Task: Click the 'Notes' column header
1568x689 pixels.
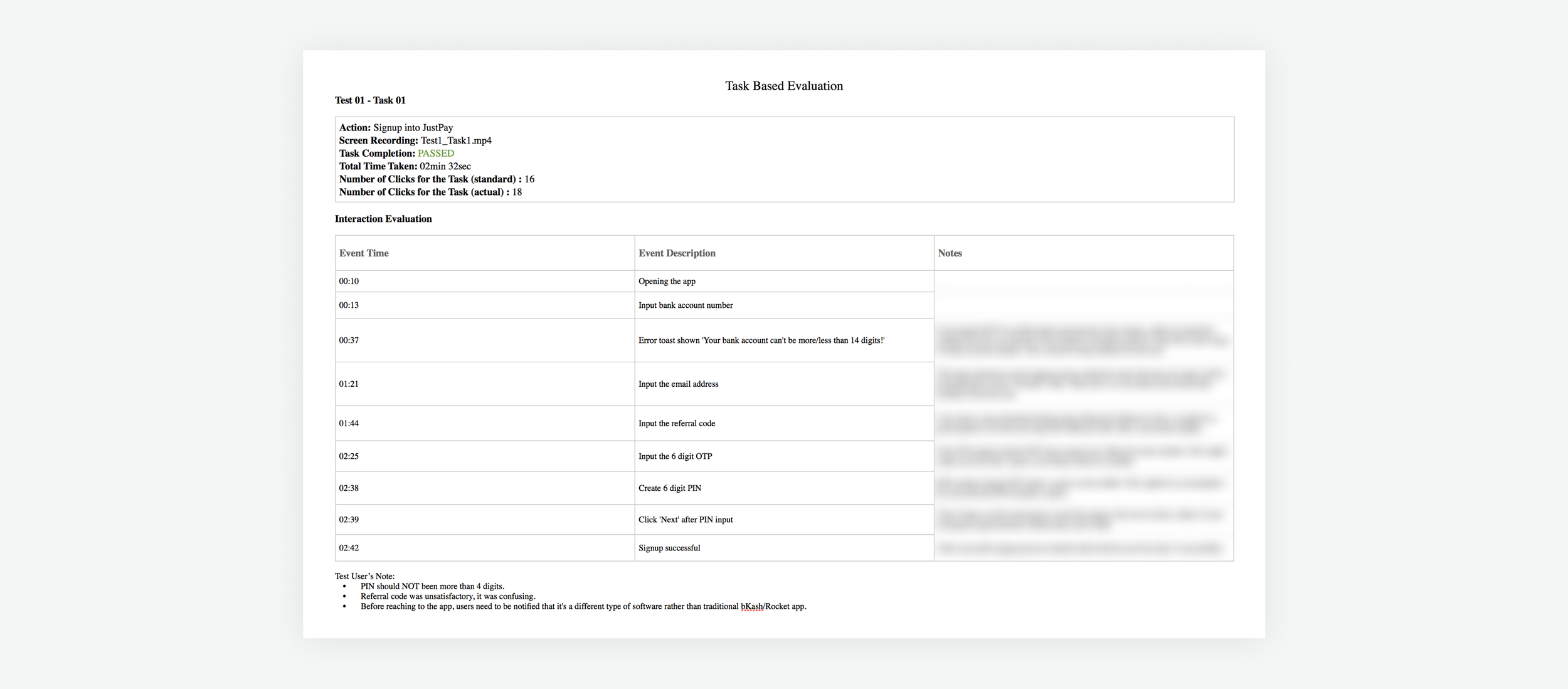Action: [950, 253]
